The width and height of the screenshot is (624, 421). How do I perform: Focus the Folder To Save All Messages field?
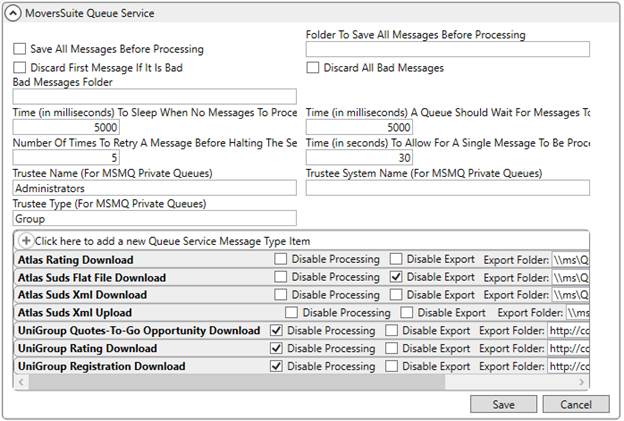pos(447,49)
